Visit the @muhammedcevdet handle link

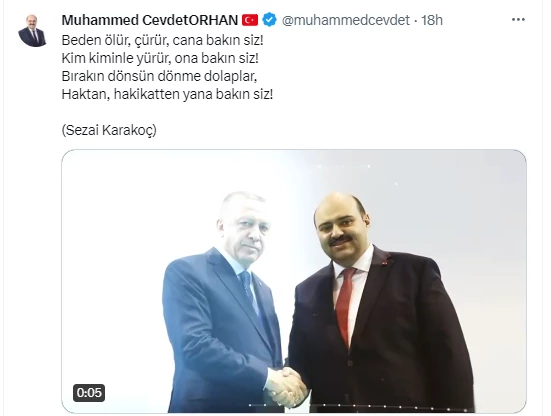(x=346, y=20)
